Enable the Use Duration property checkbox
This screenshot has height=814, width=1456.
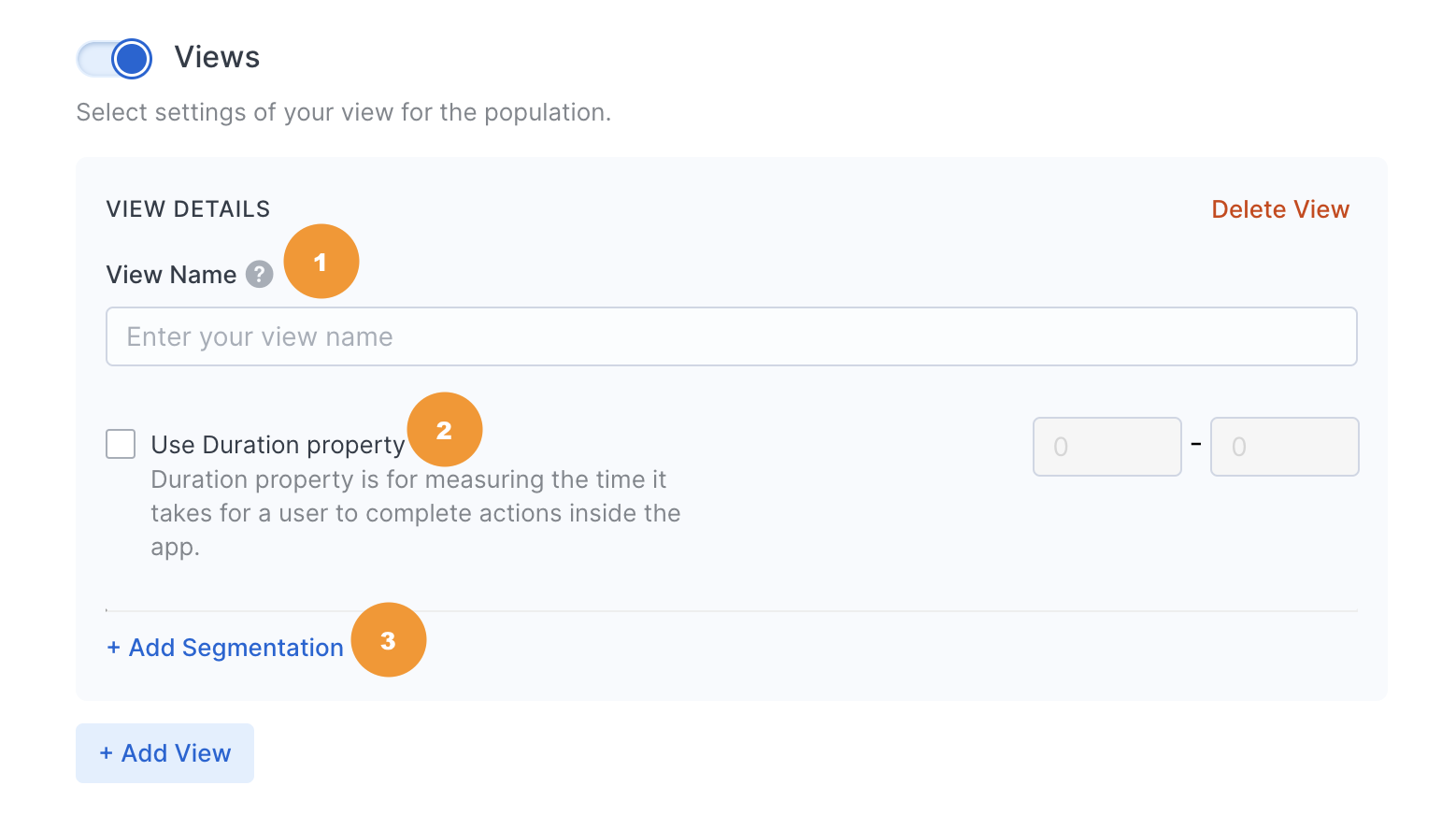pos(121,444)
